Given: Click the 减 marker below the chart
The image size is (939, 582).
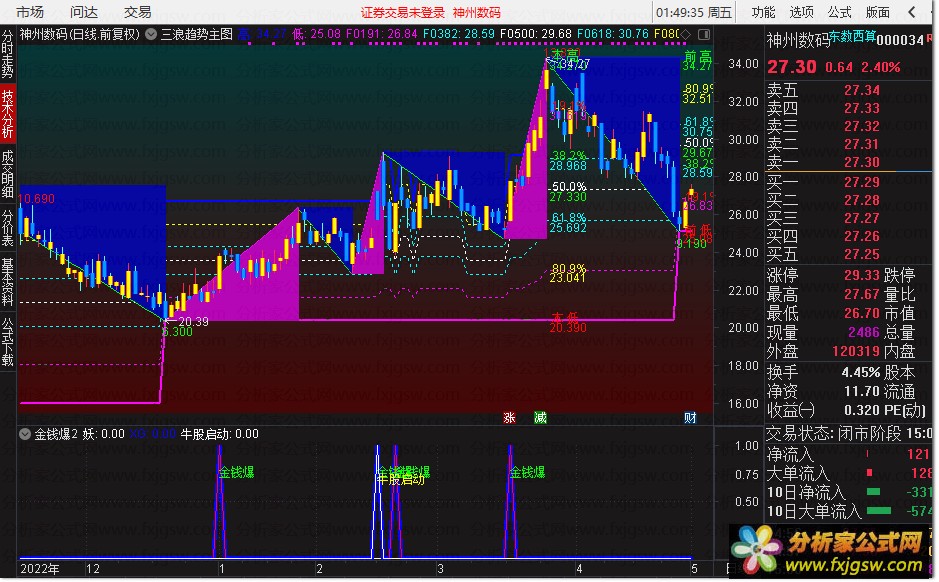Looking at the screenshot, I should coord(541,418).
